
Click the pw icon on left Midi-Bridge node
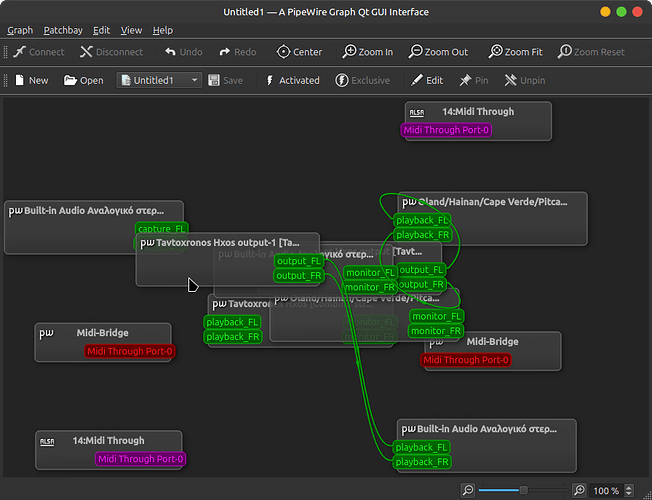[47, 333]
